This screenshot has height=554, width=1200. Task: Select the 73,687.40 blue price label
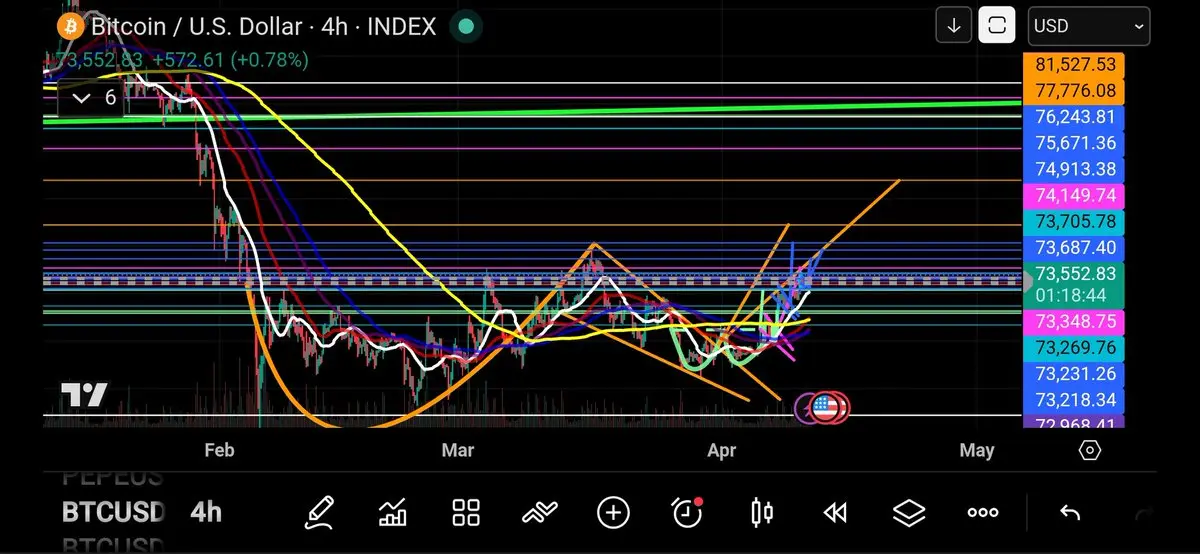pos(1074,247)
